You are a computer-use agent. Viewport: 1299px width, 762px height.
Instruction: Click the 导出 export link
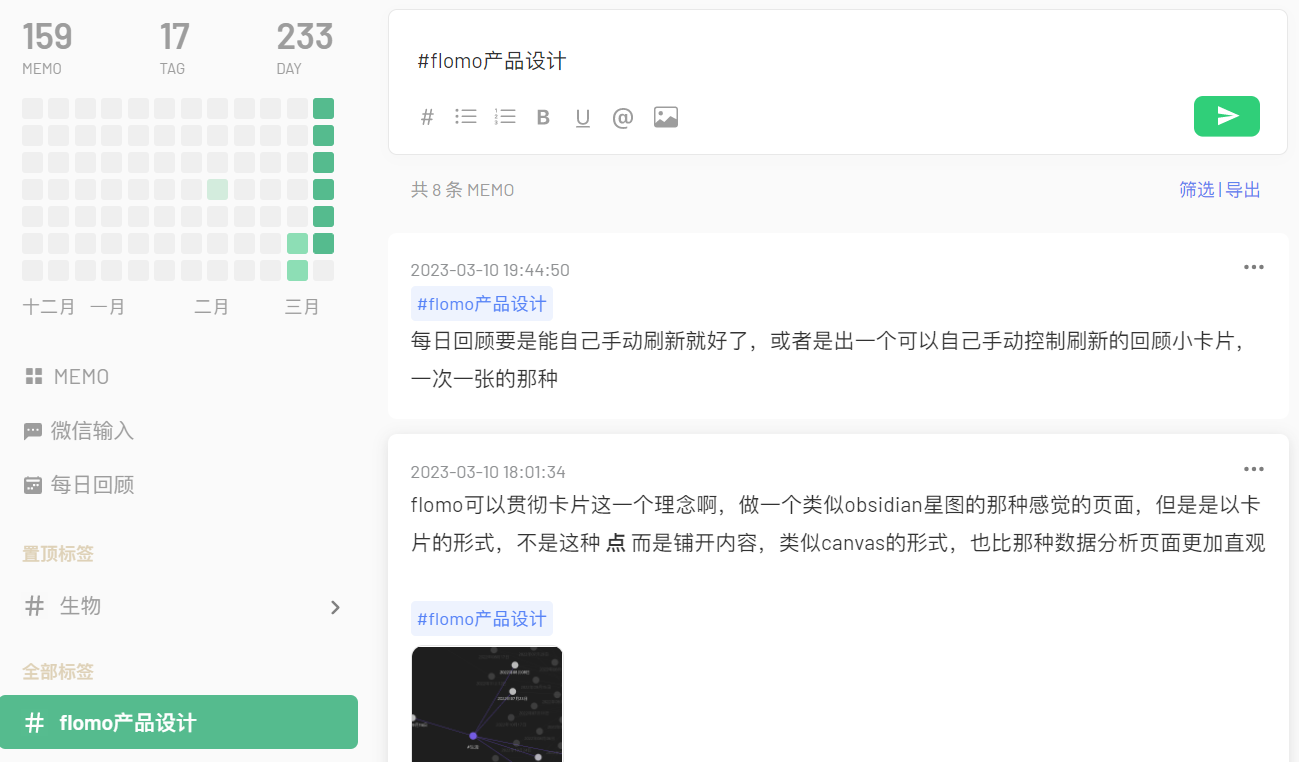click(x=1243, y=190)
